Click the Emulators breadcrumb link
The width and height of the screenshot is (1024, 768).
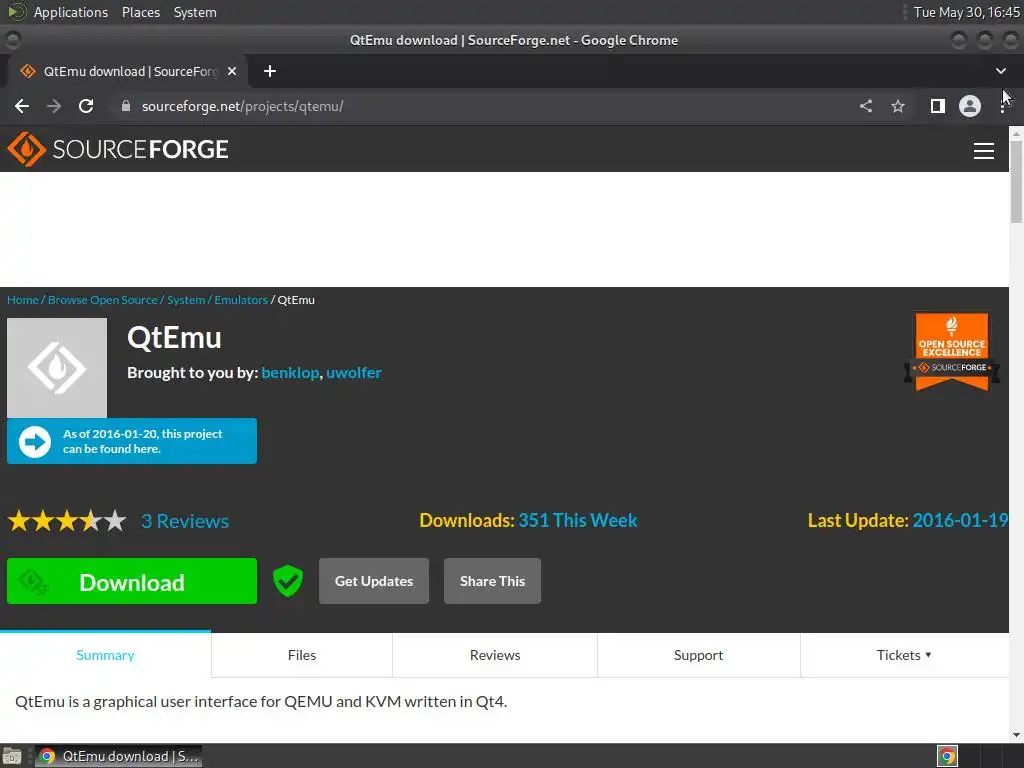point(241,300)
